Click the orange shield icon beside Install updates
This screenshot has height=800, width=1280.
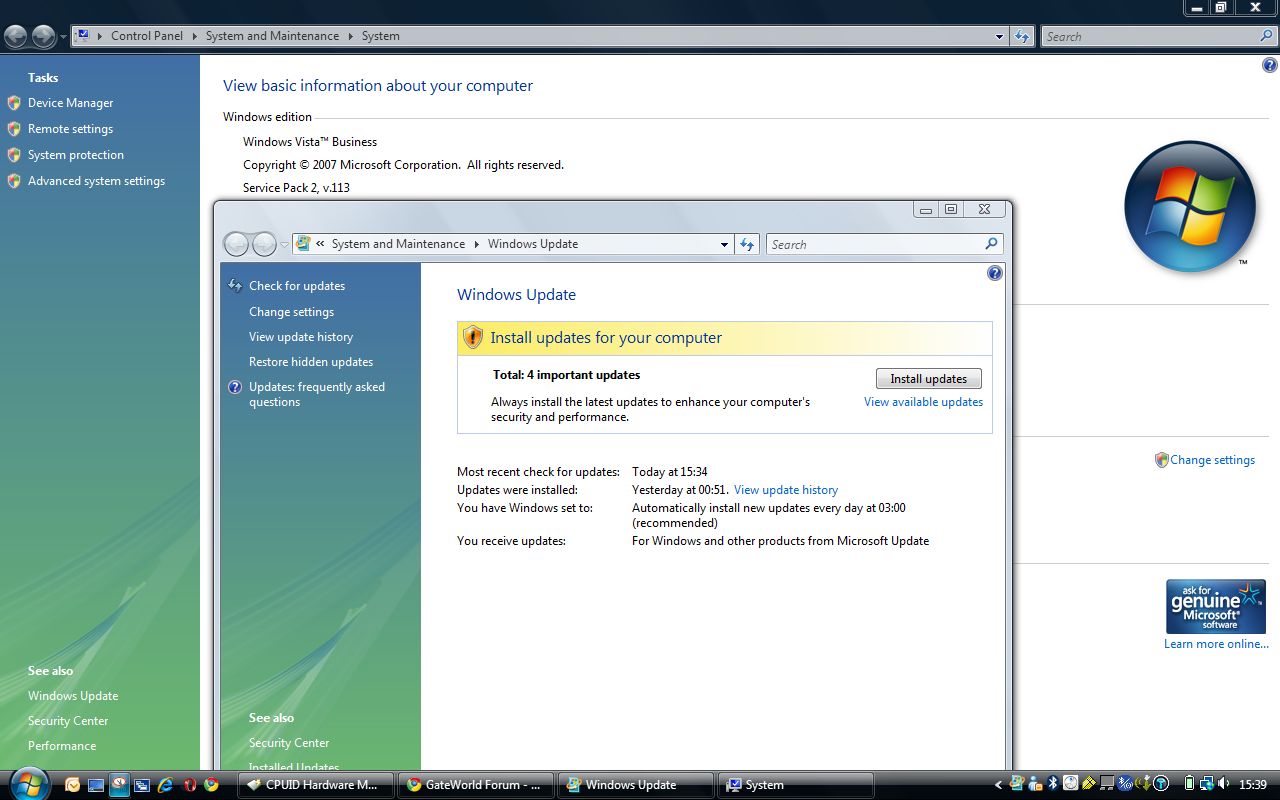point(473,338)
